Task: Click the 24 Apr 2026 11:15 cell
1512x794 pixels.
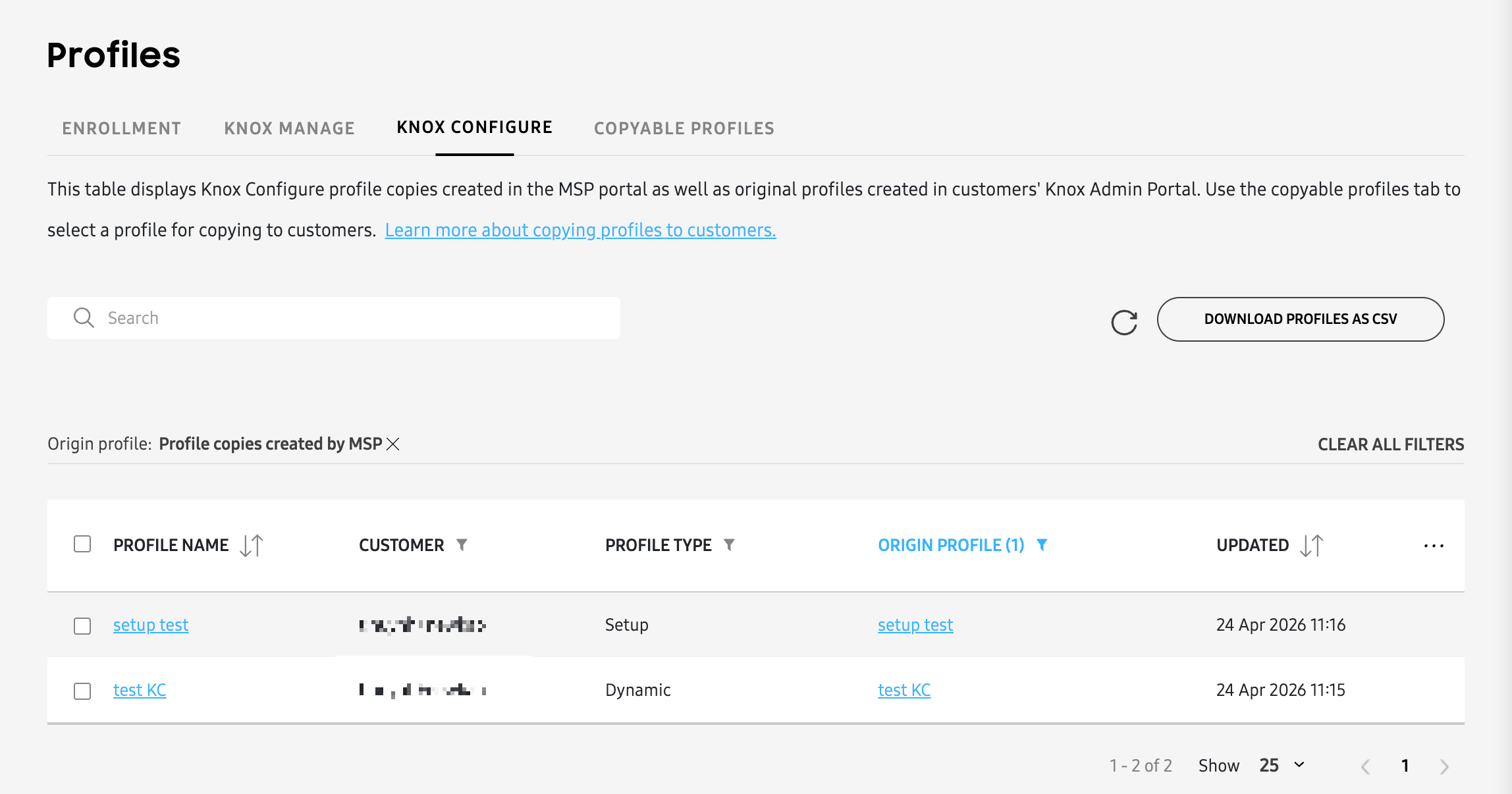Action: point(1281,690)
